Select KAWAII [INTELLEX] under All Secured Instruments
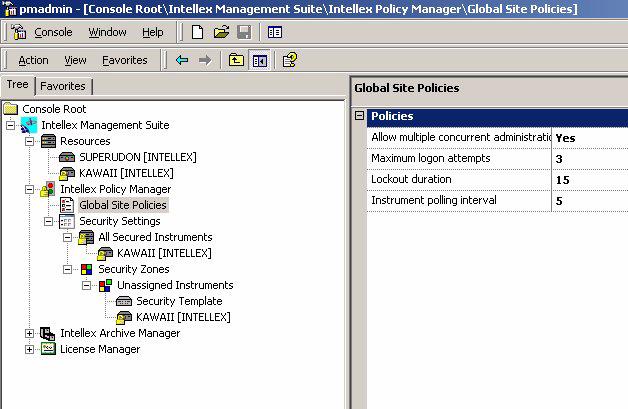This screenshot has width=628, height=409. coord(164,253)
